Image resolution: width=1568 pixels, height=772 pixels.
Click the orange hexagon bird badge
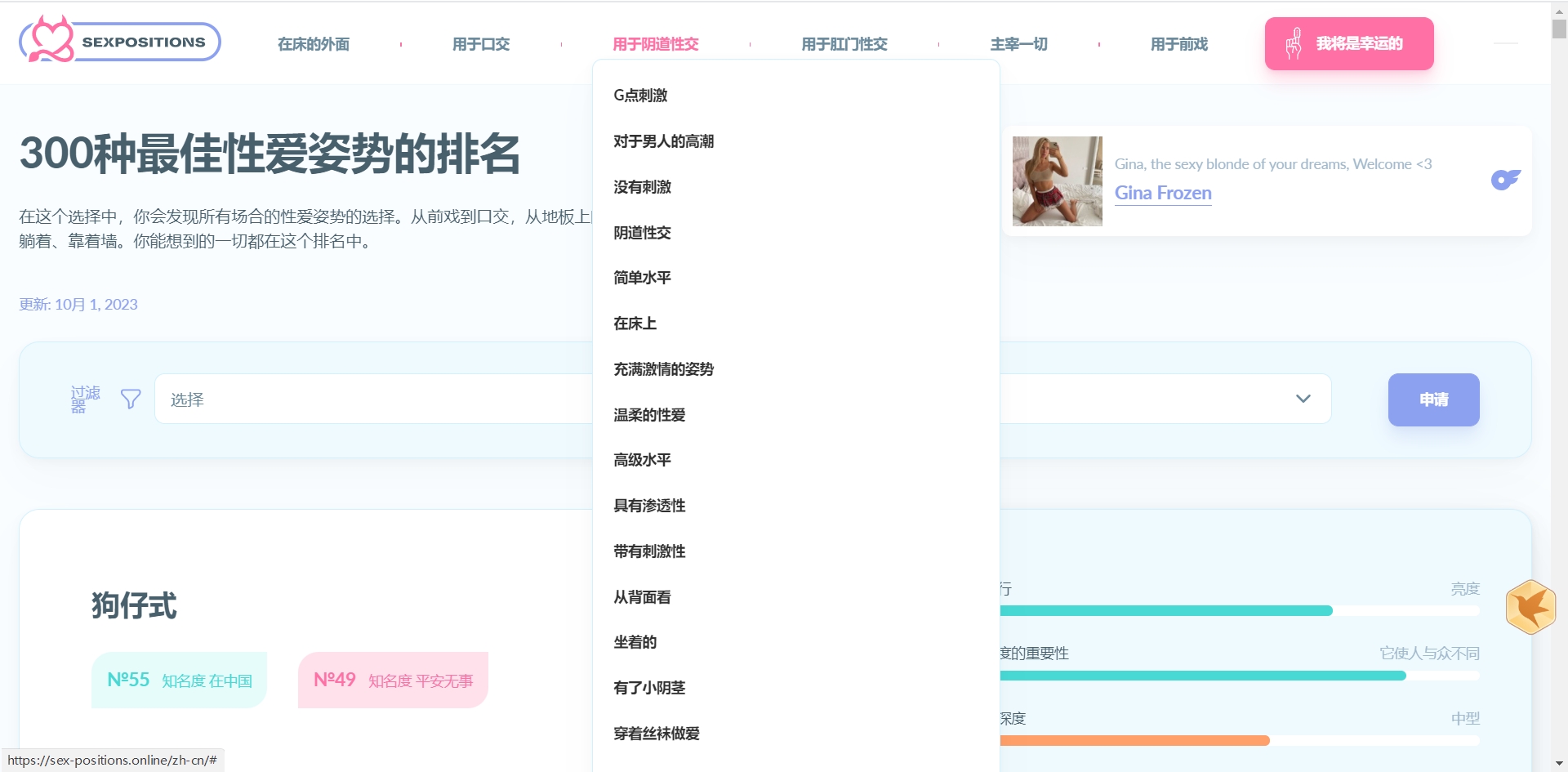(x=1530, y=607)
